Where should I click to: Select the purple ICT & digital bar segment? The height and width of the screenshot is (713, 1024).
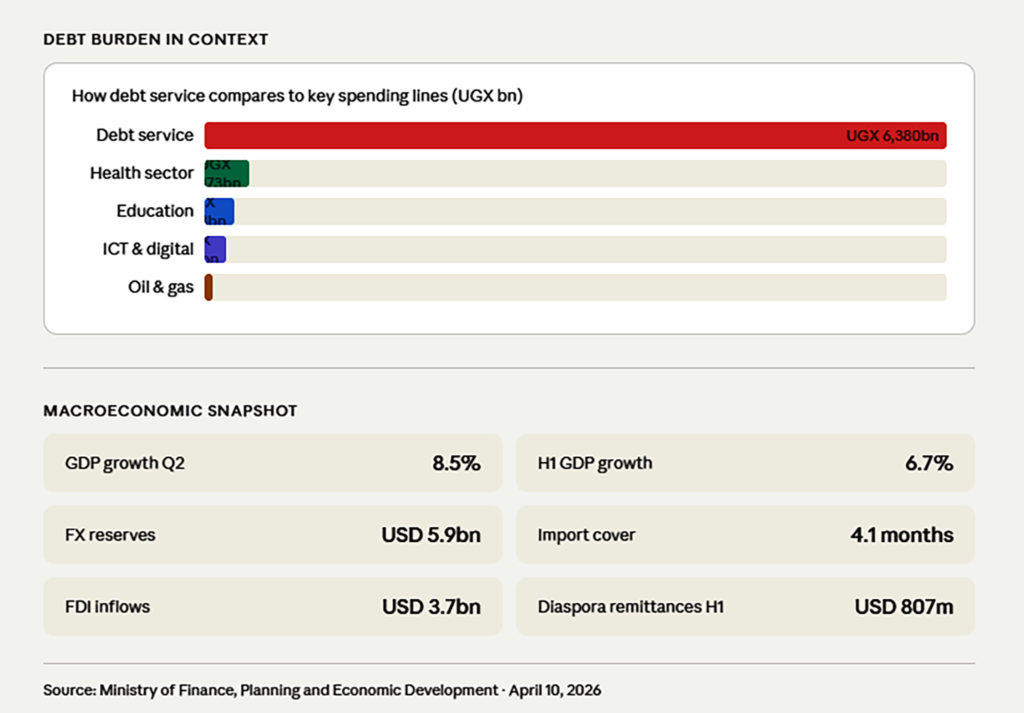pyautogui.click(x=215, y=249)
